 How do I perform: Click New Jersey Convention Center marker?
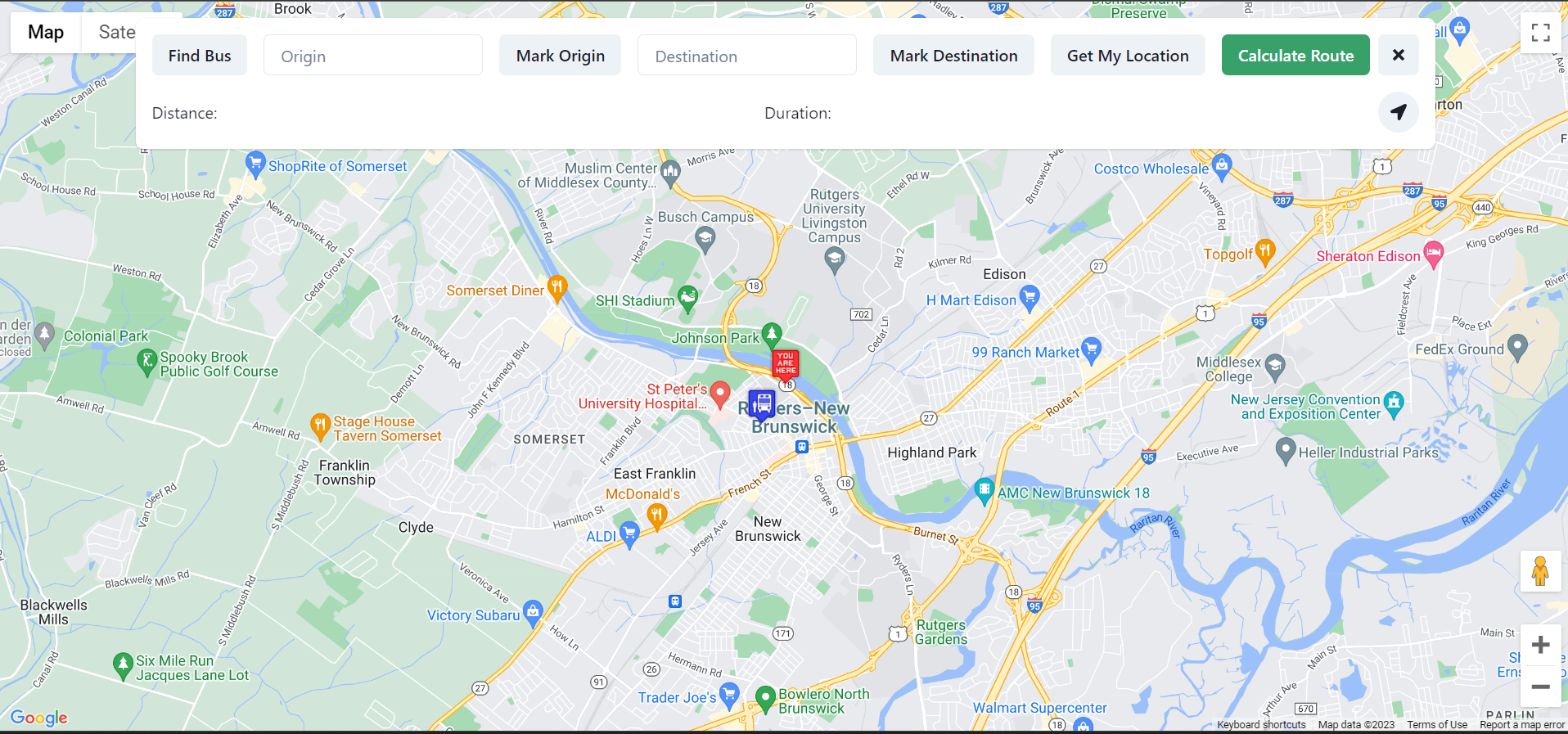(x=1394, y=403)
